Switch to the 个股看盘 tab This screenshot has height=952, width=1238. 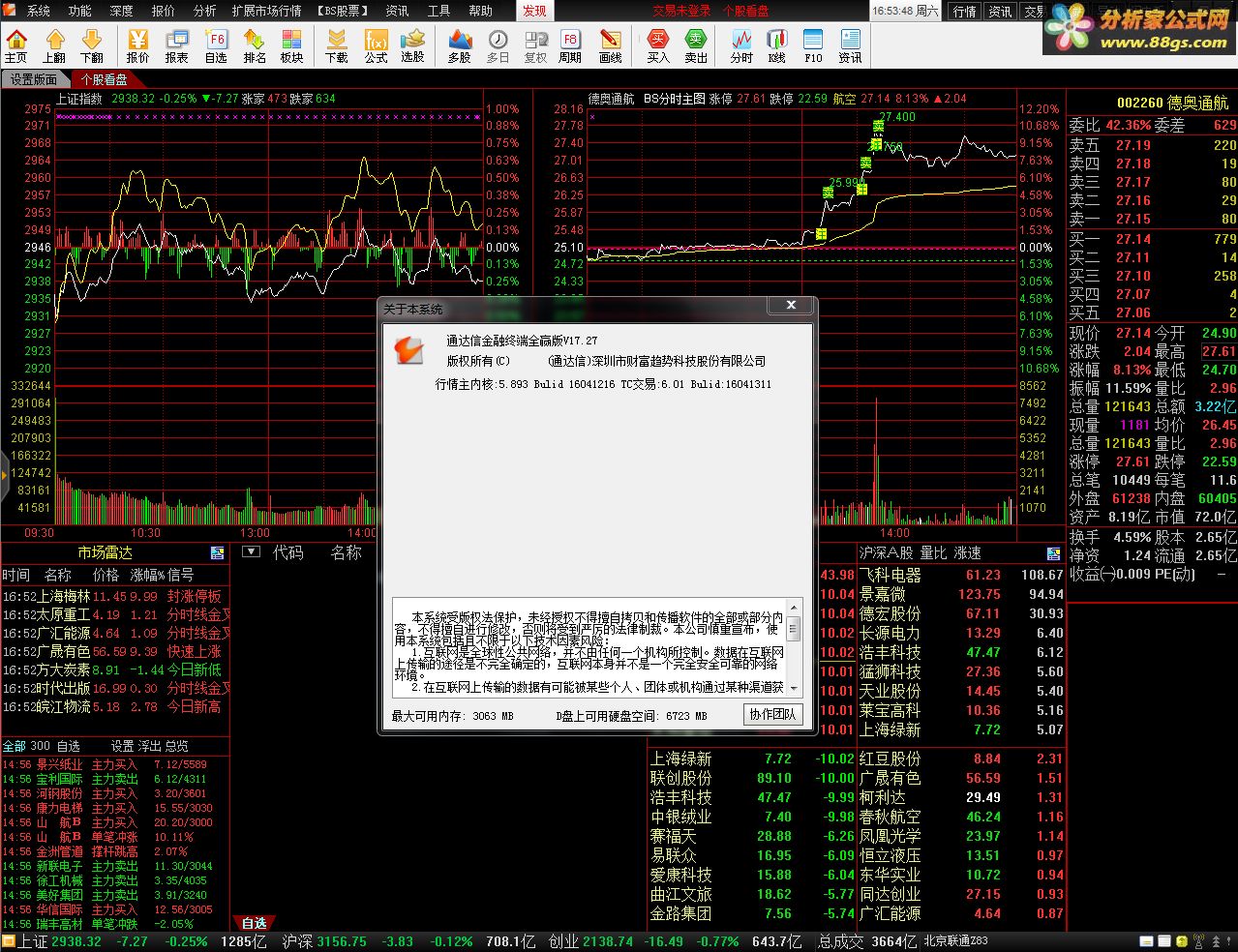[104, 79]
